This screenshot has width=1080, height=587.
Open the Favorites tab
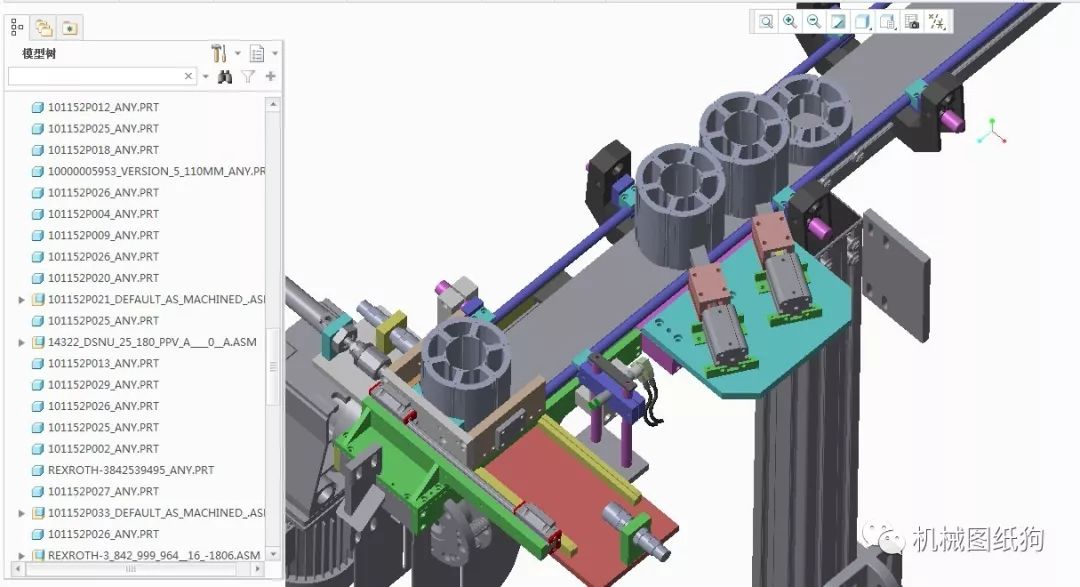70,28
